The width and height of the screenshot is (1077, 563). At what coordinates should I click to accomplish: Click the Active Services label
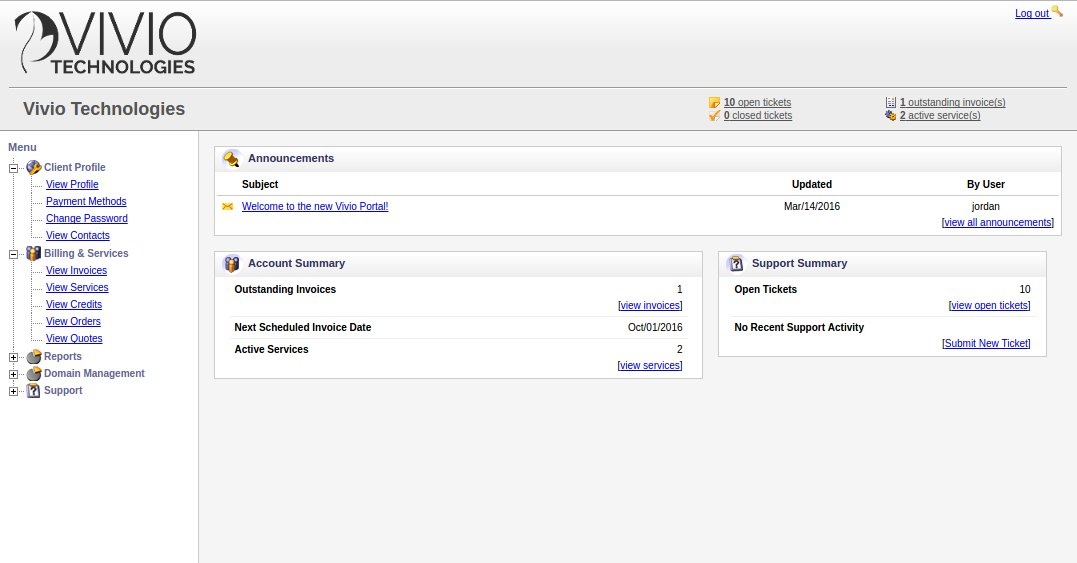pyautogui.click(x=271, y=349)
